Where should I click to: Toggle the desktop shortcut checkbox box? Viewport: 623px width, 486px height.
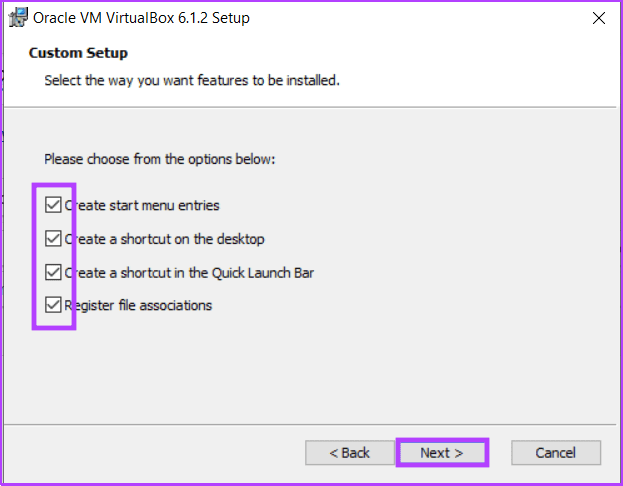(53, 239)
